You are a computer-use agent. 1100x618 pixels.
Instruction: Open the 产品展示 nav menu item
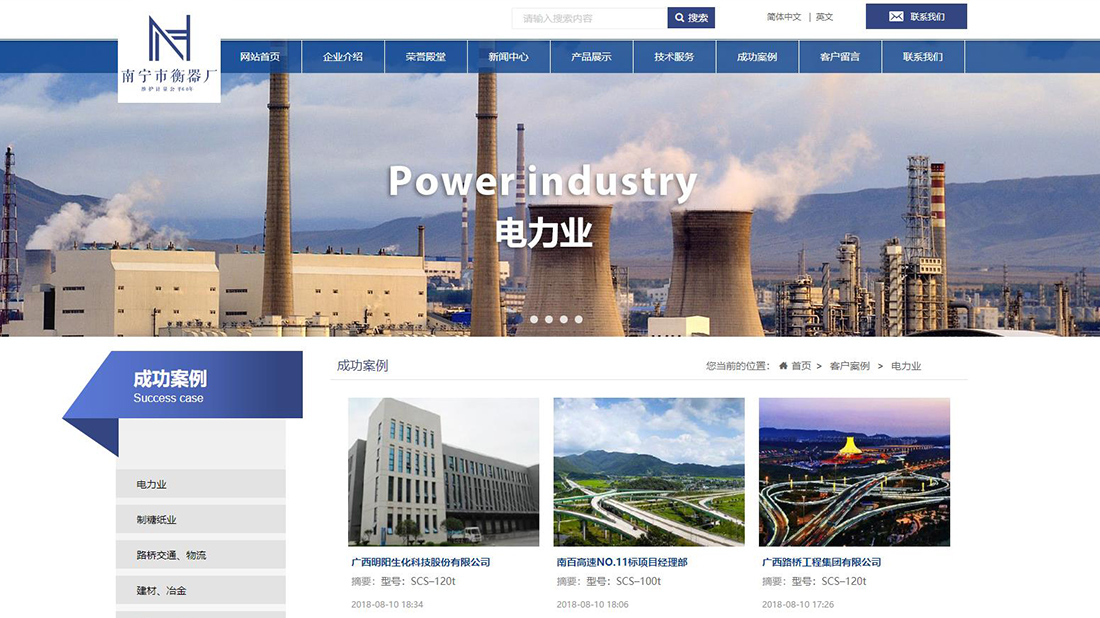point(591,57)
